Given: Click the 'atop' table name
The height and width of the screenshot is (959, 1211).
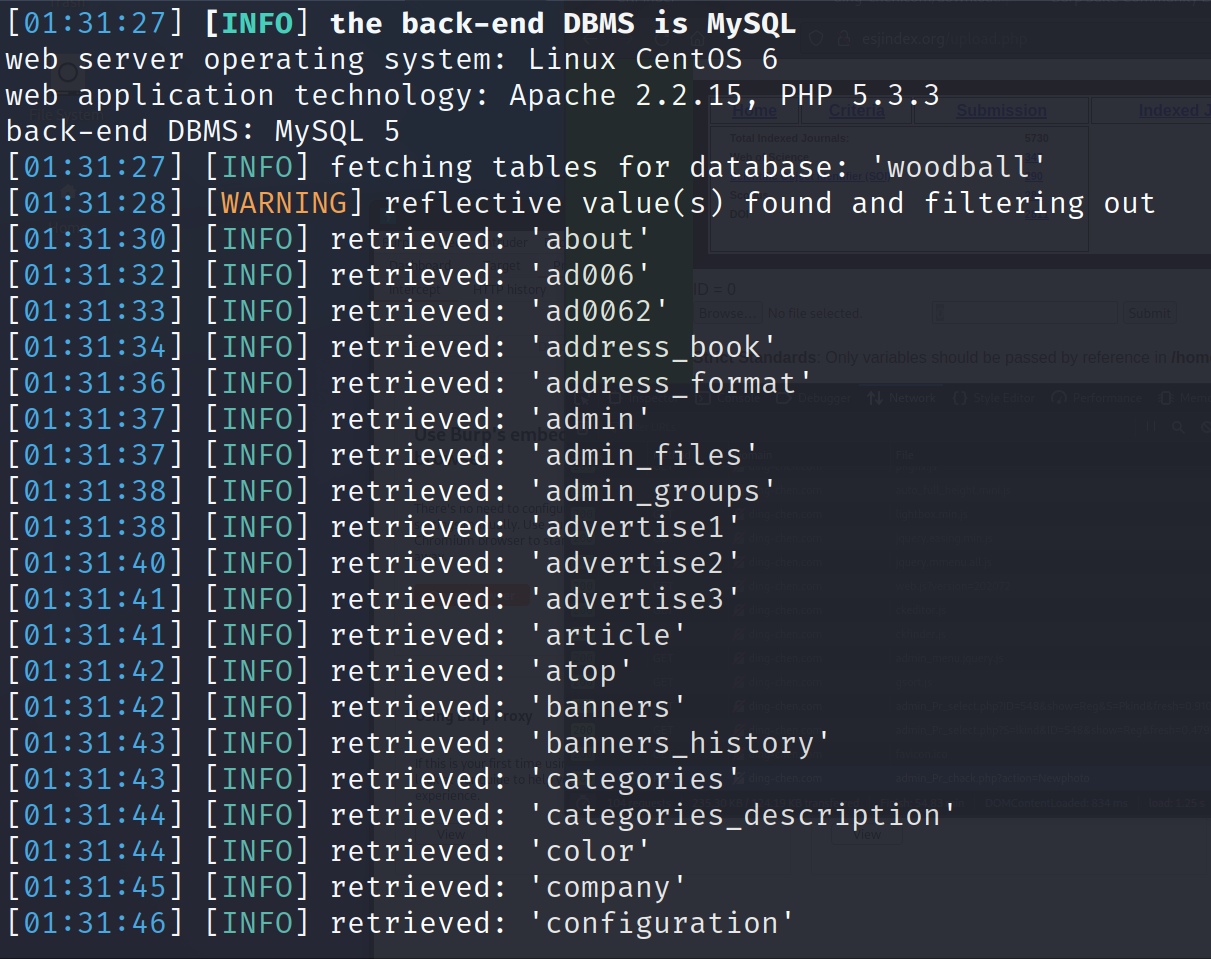Looking at the screenshot, I should click(x=581, y=671).
